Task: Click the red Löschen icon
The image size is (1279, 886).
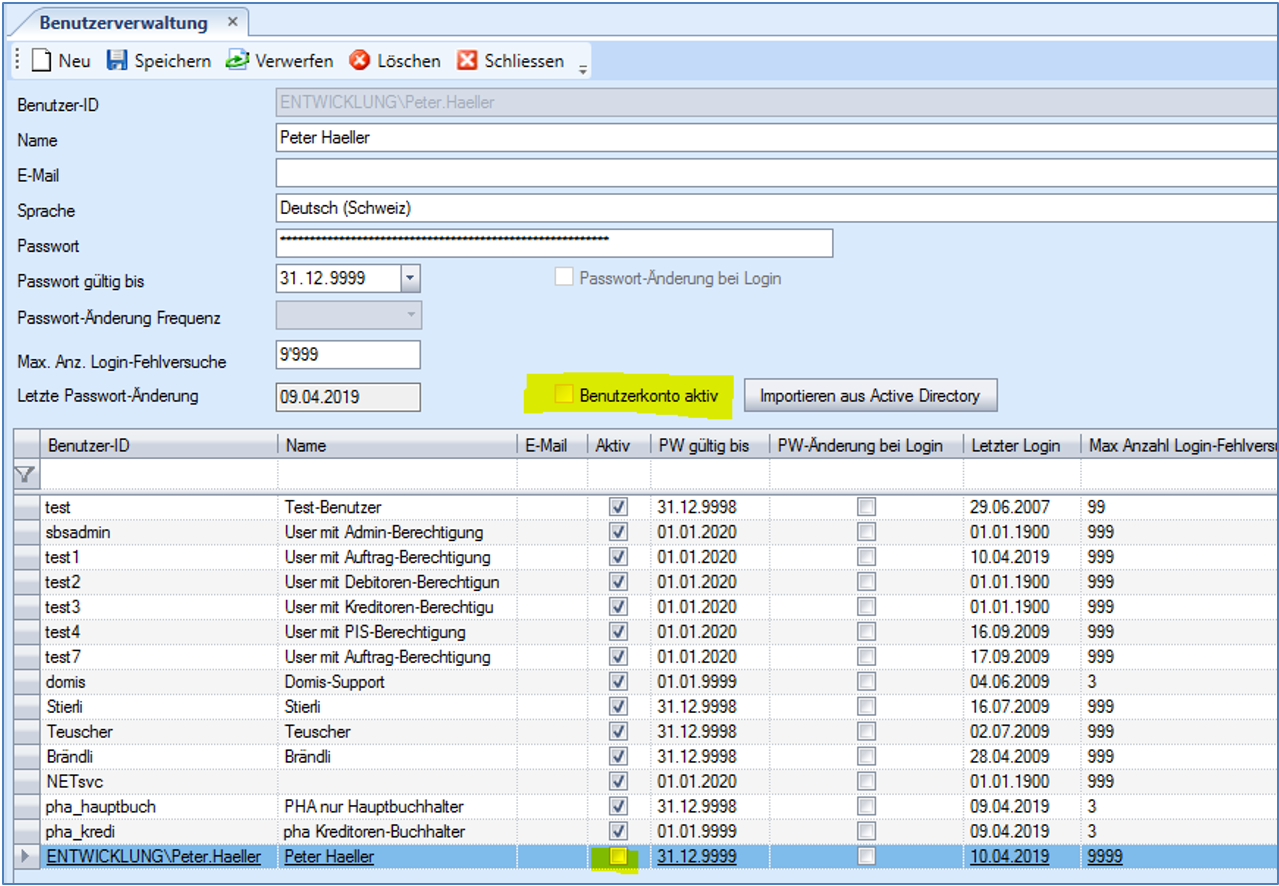Action: click(359, 61)
